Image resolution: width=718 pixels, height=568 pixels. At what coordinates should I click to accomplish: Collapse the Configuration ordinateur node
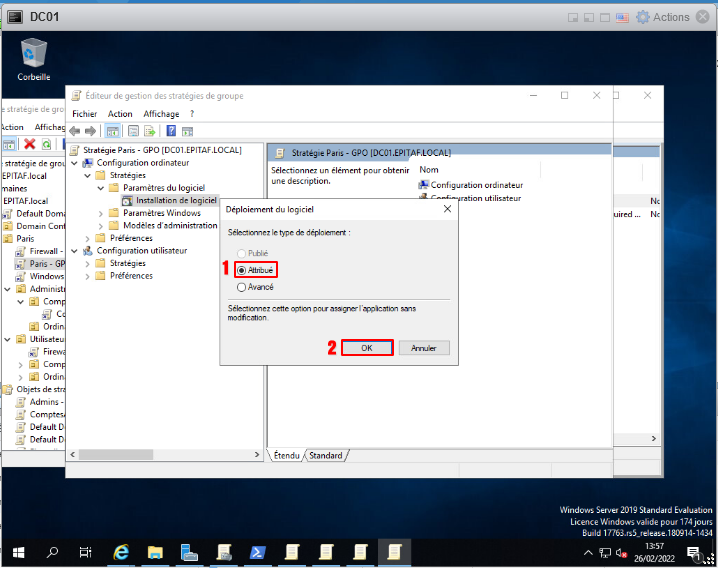[x=88, y=163]
